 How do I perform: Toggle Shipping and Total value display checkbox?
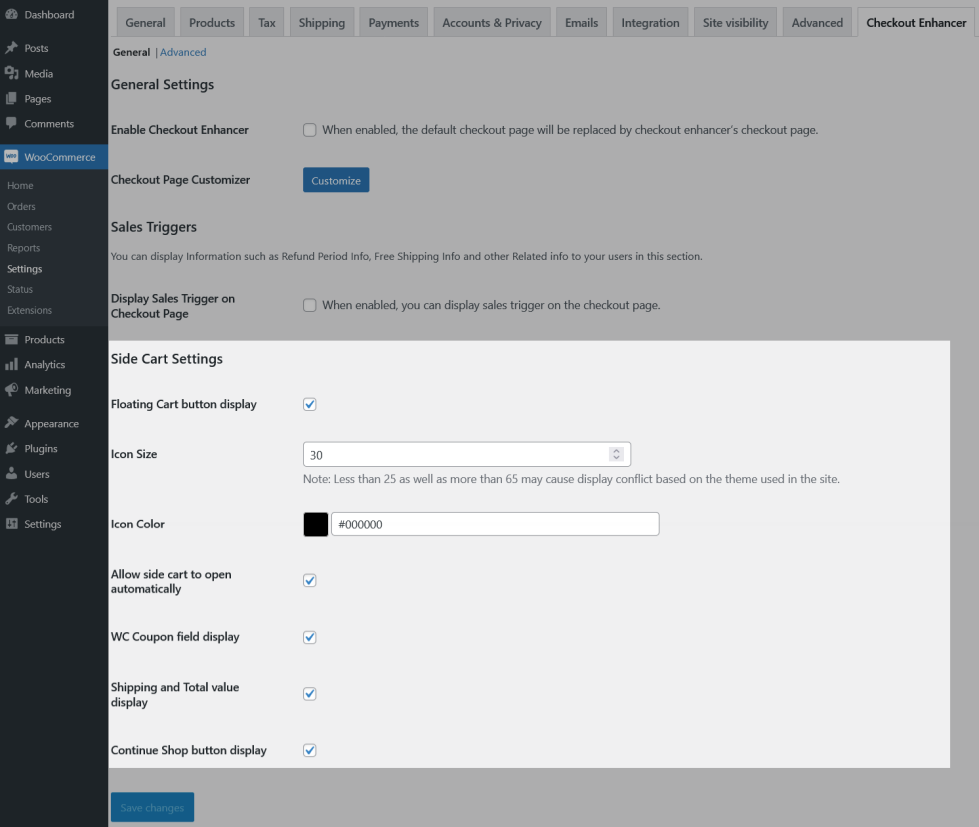click(x=310, y=694)
